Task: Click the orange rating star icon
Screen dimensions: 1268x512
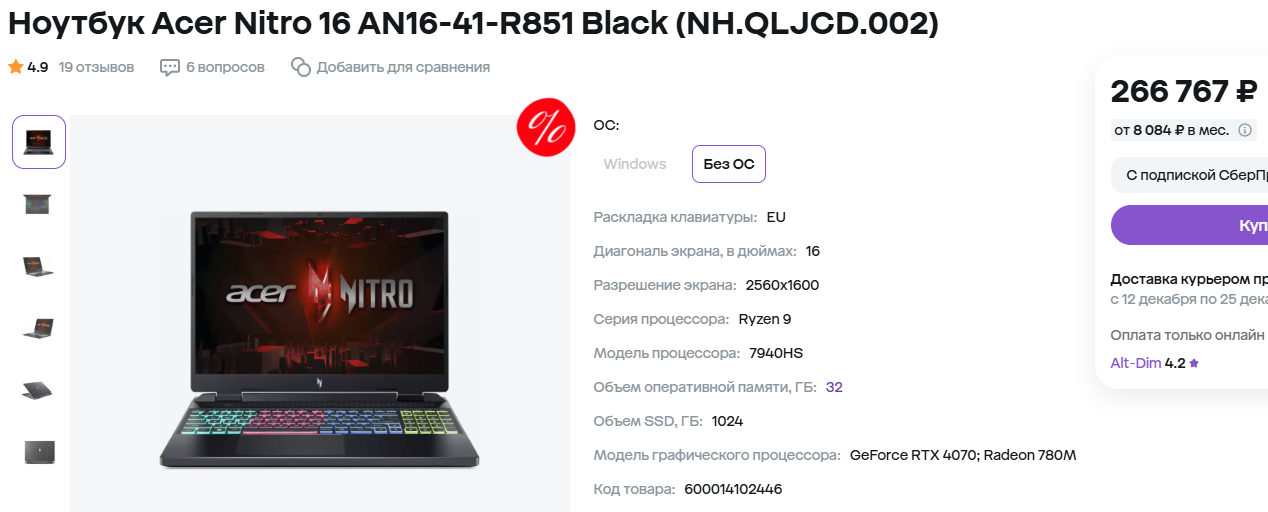Action: 15,67
